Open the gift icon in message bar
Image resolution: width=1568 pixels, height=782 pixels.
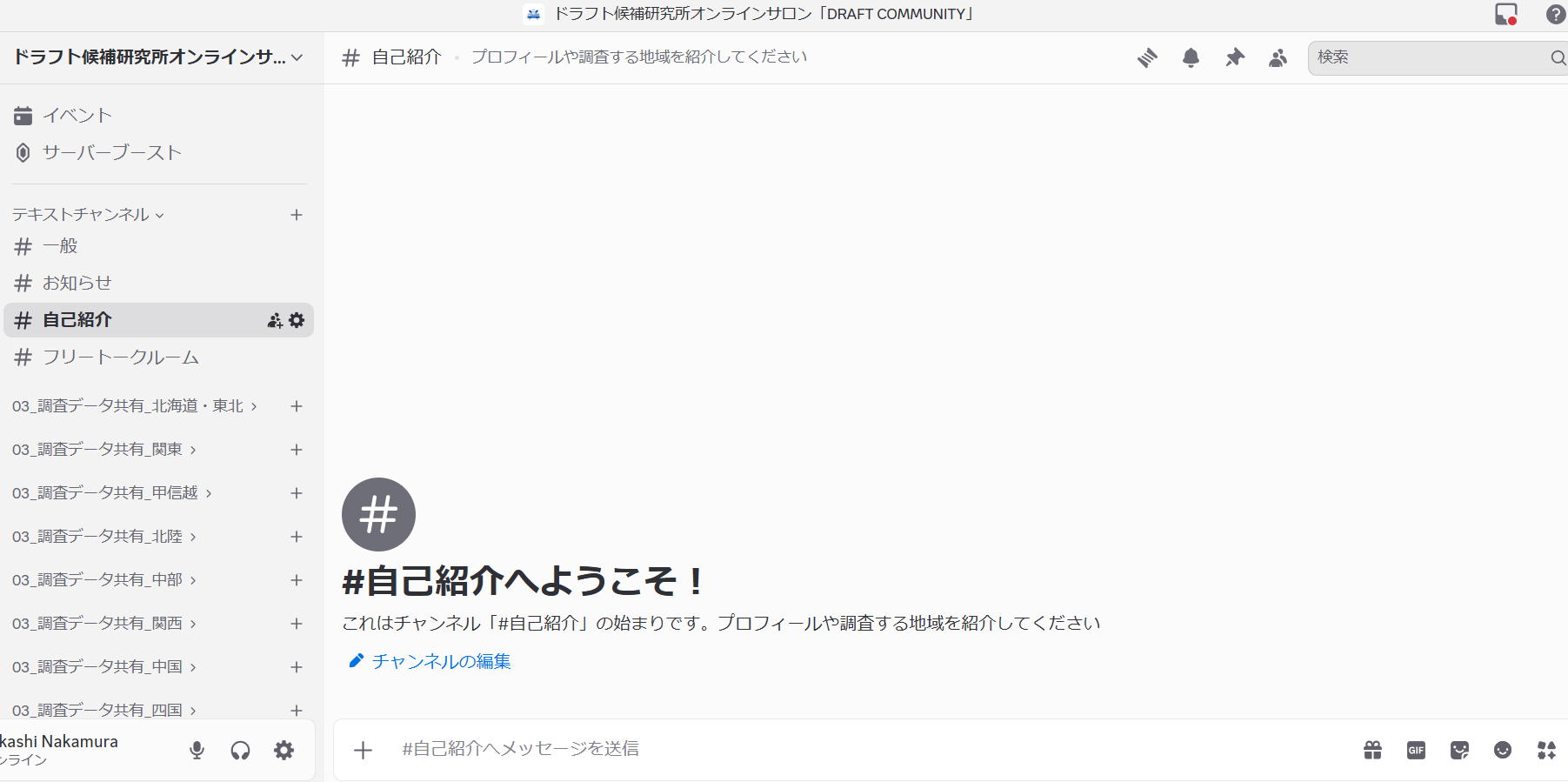pos(1372,750)
